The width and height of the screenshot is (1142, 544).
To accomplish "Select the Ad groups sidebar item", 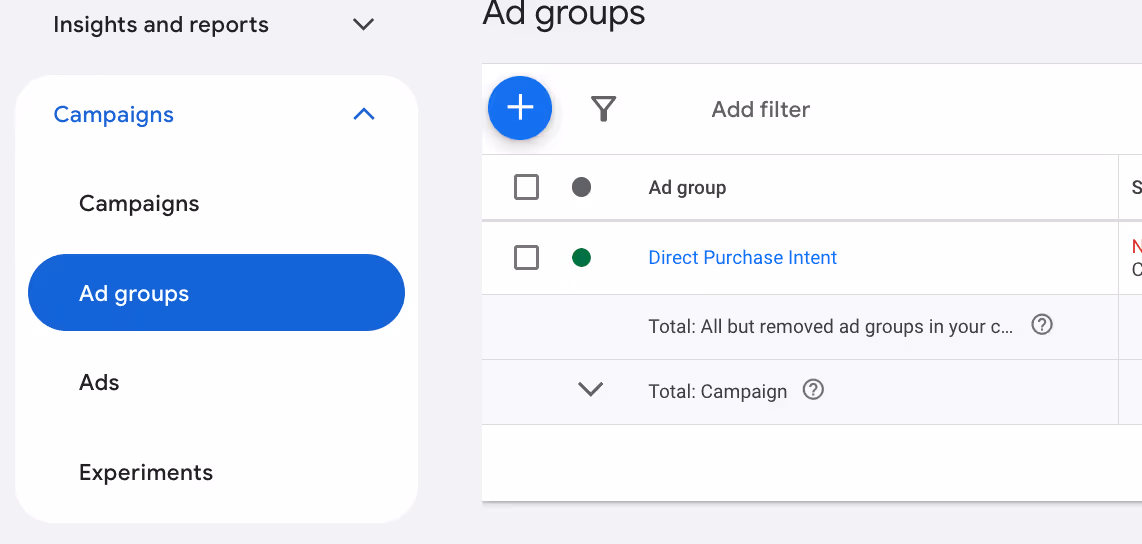I will 216,293.
